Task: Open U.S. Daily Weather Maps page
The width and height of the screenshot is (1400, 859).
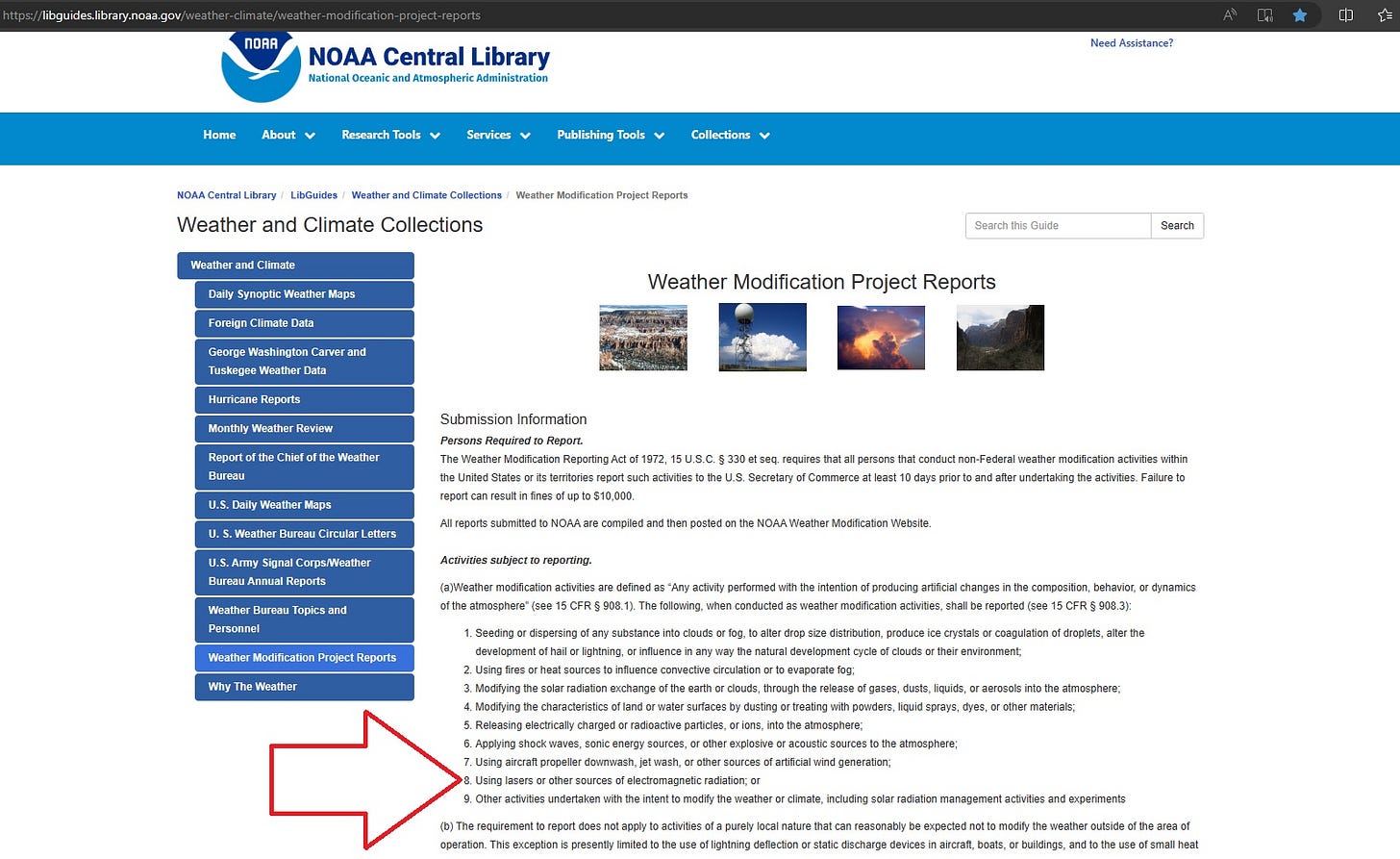Action: pos(304,505)
